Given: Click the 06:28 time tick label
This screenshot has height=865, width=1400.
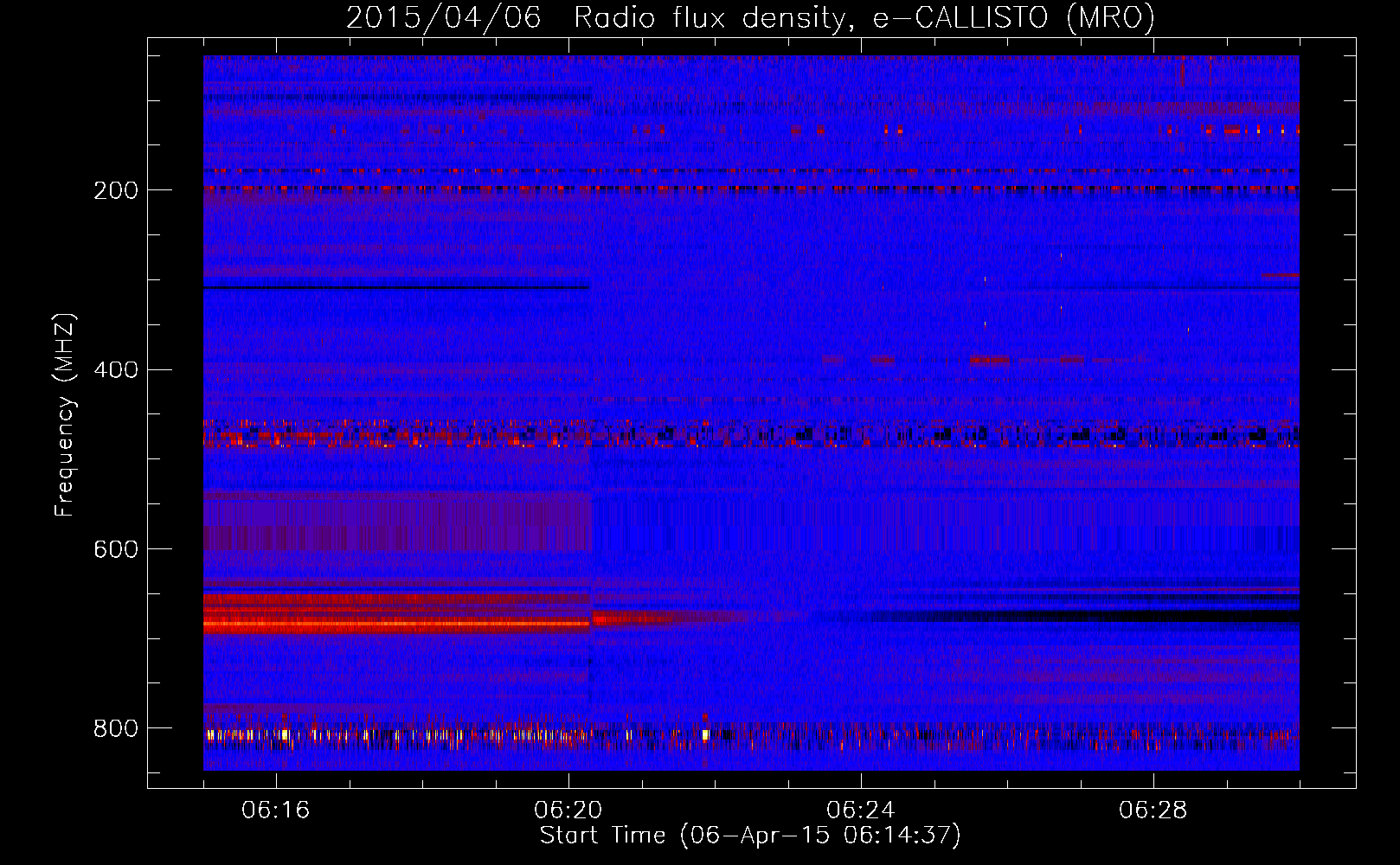Looking at the screenshot, I should click(x=1153, y=811).
